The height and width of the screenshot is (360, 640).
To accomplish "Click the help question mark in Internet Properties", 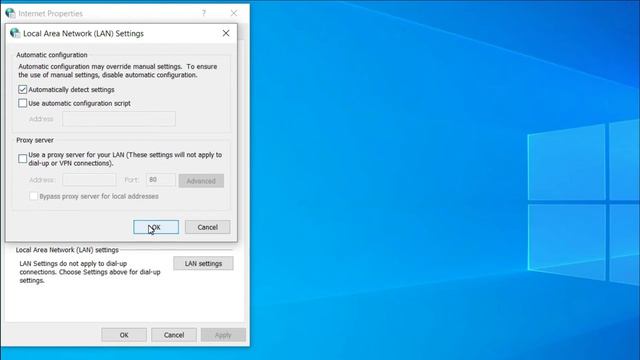I will pyautogui.click(x=204, y=13).
